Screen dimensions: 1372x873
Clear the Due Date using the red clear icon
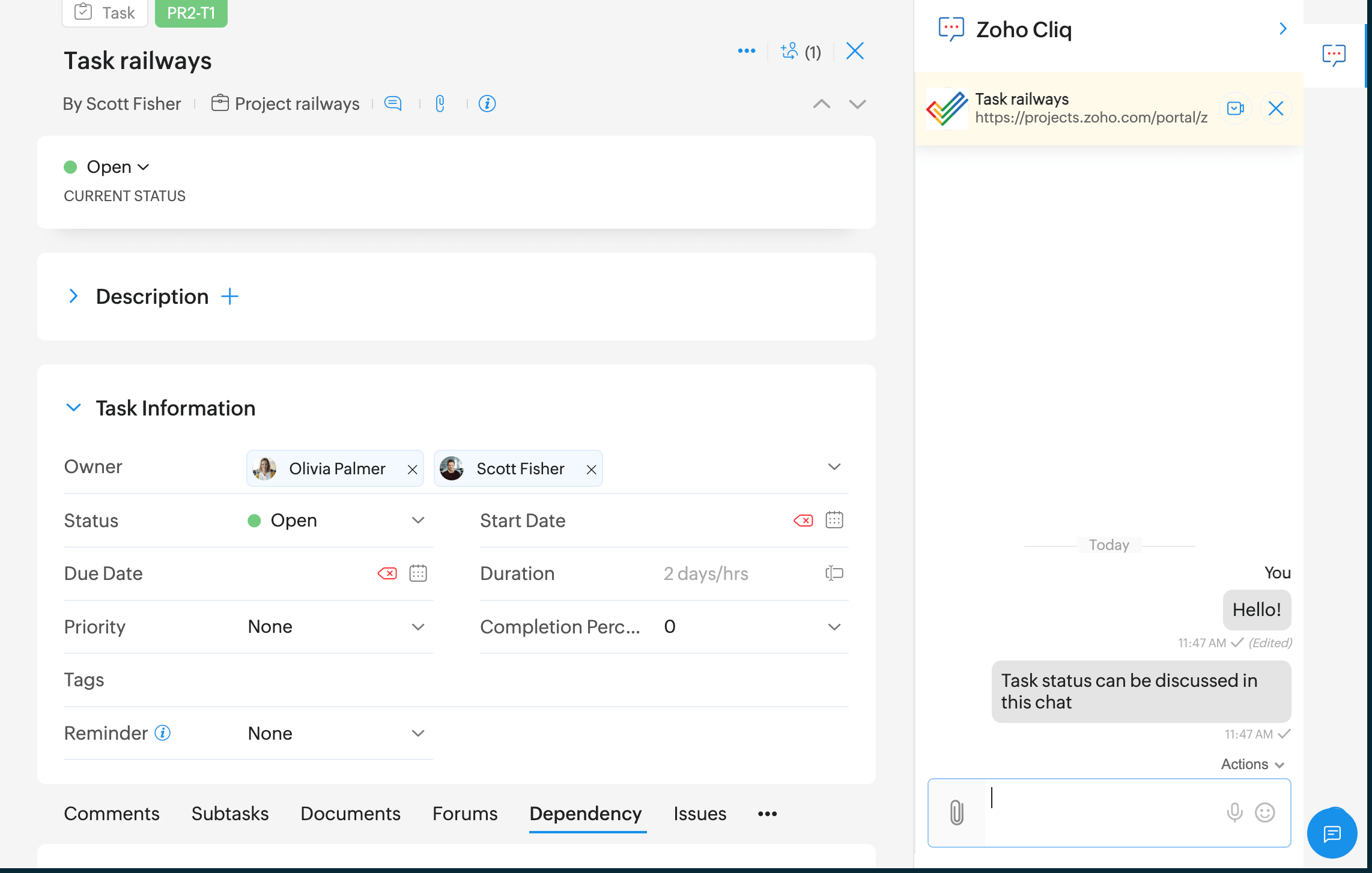click(387, 573)
